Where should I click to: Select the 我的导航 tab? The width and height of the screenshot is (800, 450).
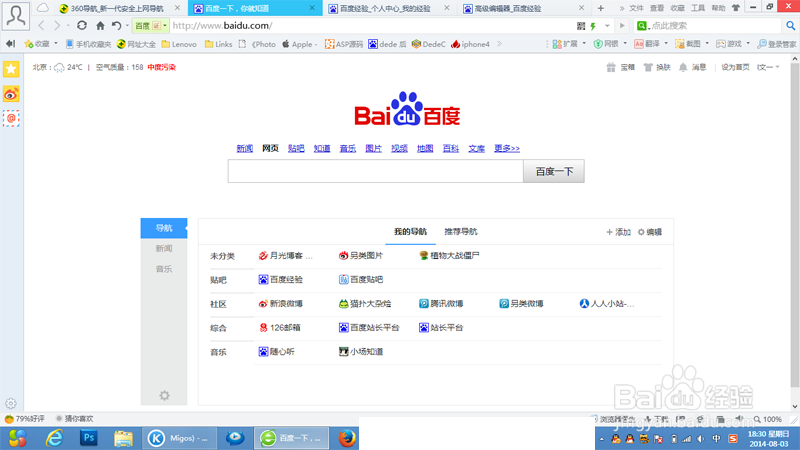coord(410,232)
